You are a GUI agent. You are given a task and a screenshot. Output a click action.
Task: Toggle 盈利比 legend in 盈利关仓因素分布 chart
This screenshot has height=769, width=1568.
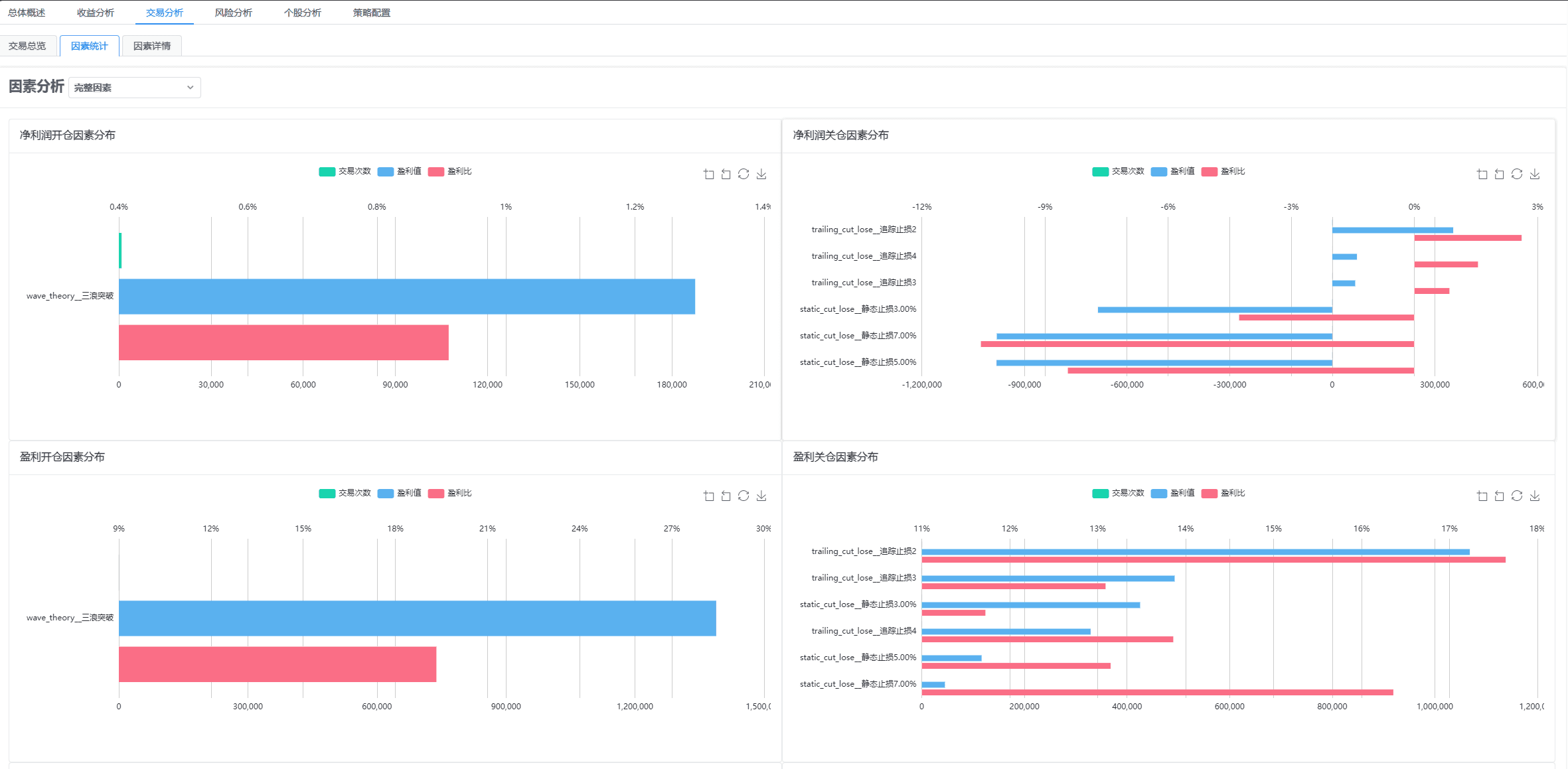tap(1232, 493)
